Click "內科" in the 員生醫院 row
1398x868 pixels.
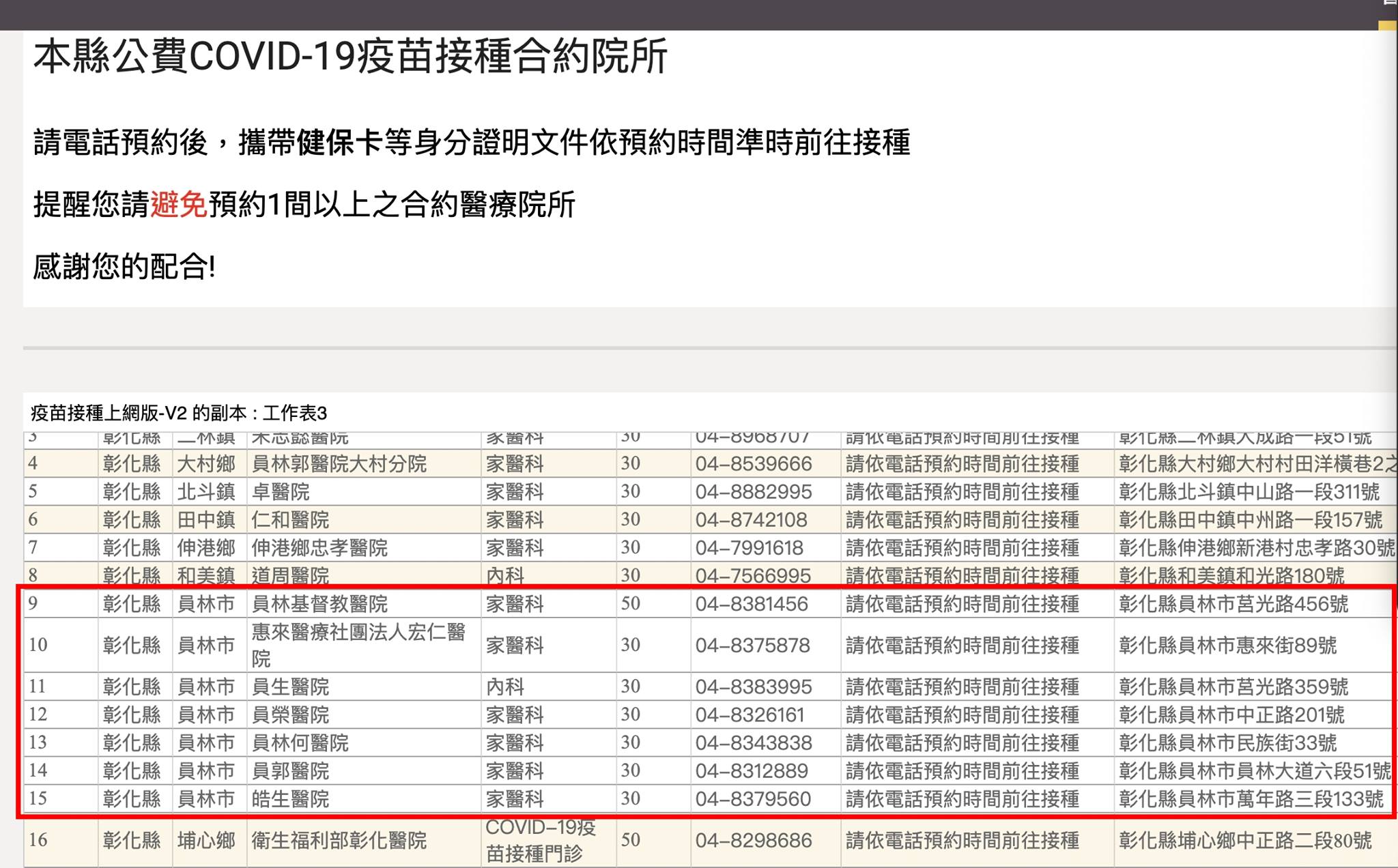pos(505,686)
